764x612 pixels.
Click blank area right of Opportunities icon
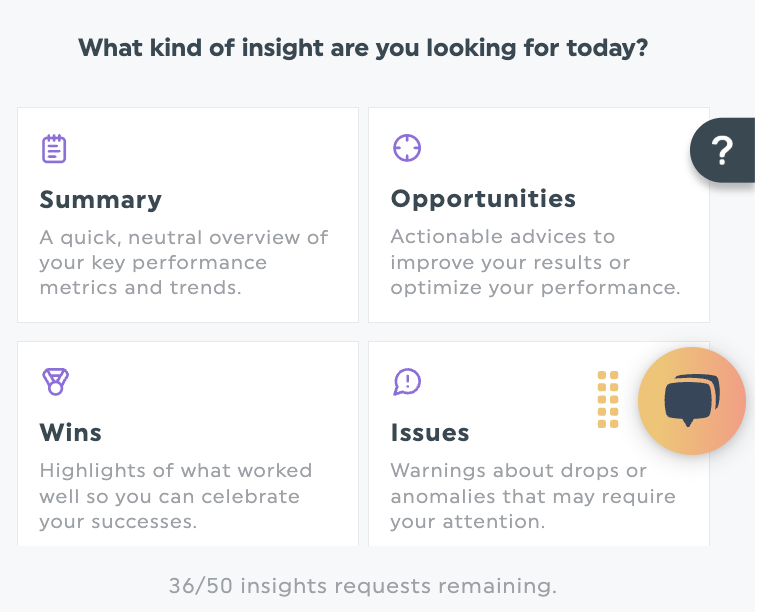[540, 148]
